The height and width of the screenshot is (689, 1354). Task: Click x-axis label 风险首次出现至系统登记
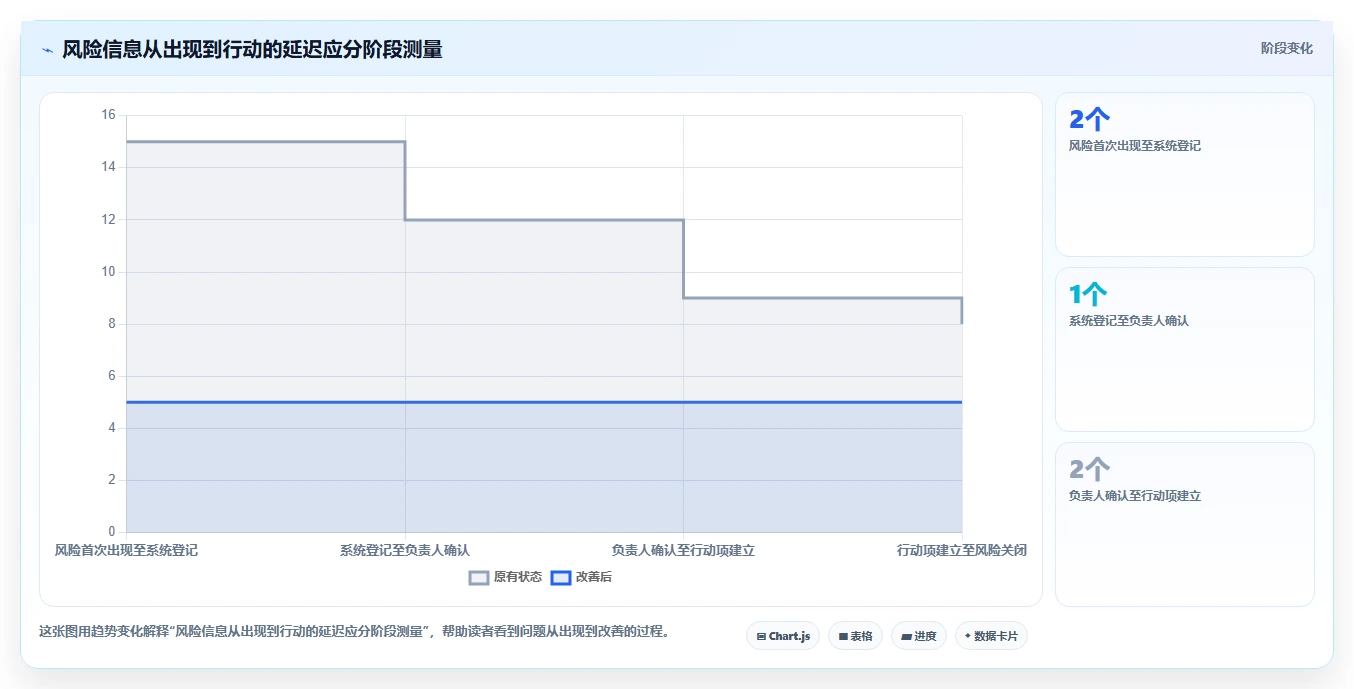click(x=126, y=550)
